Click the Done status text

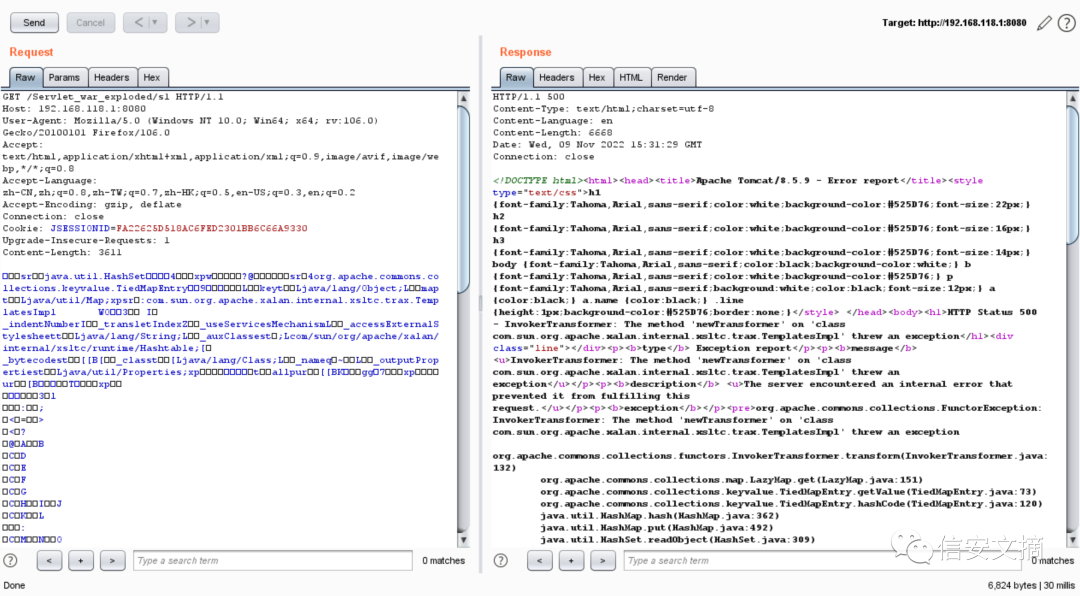(x=14, y=585)
